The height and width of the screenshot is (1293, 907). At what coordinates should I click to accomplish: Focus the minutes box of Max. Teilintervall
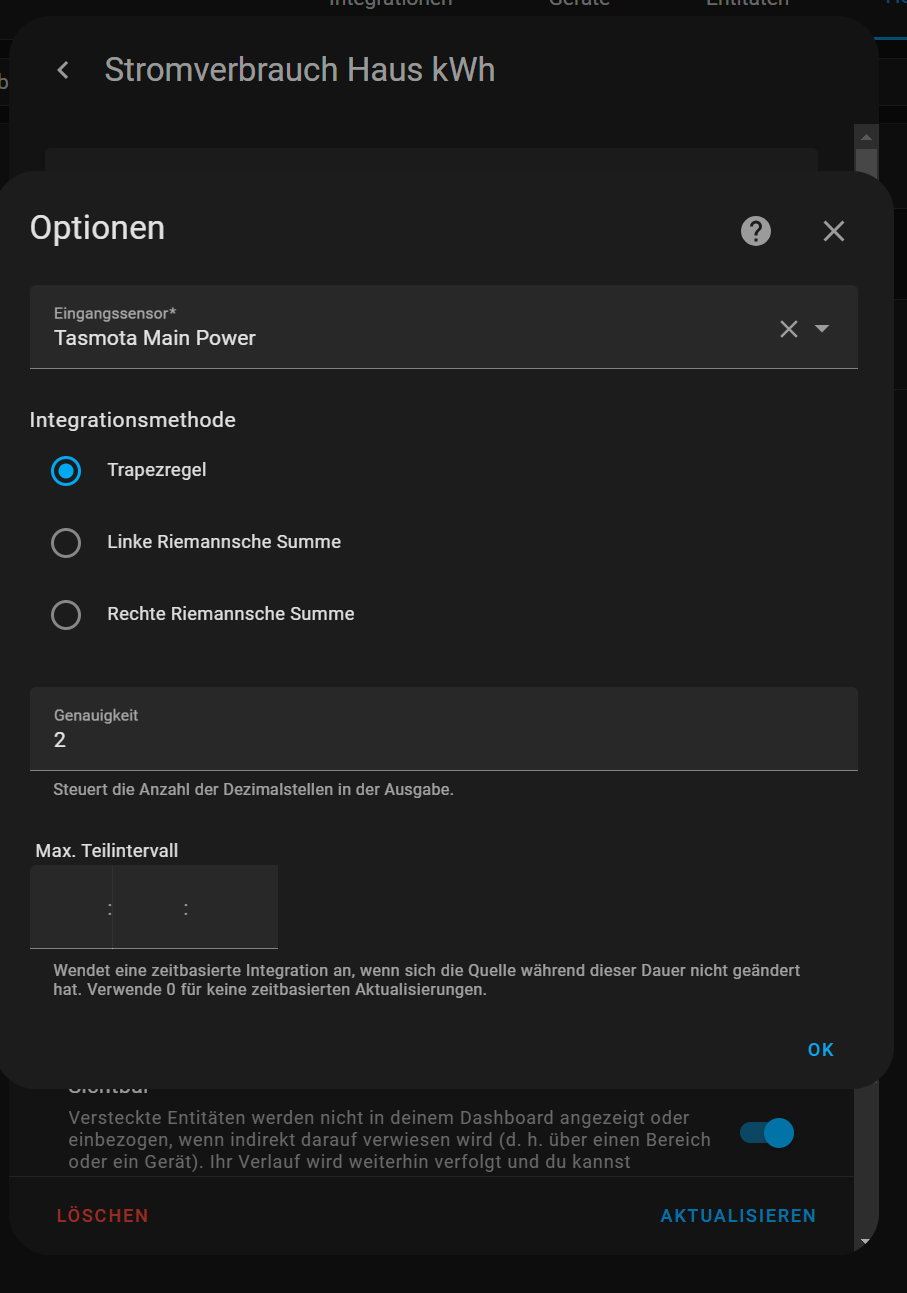(148, 908)
